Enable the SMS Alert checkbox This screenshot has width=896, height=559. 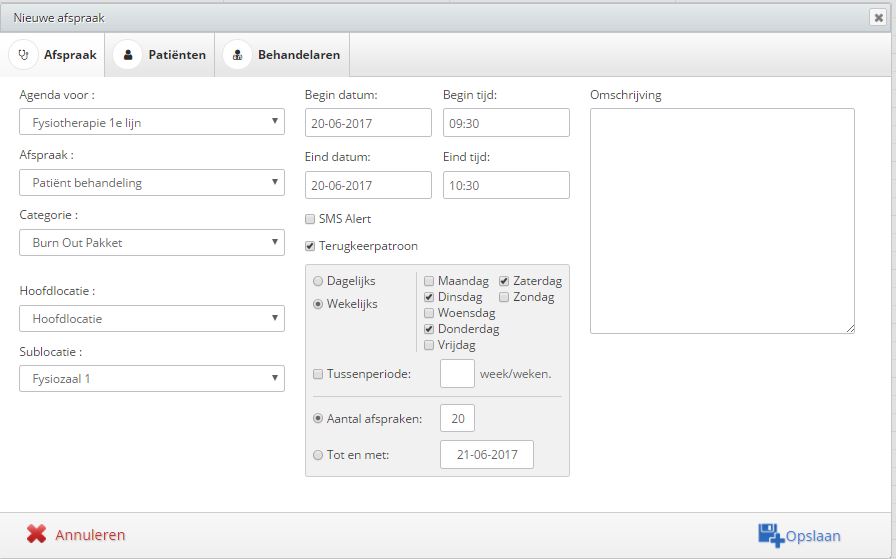tap(310, 219)
